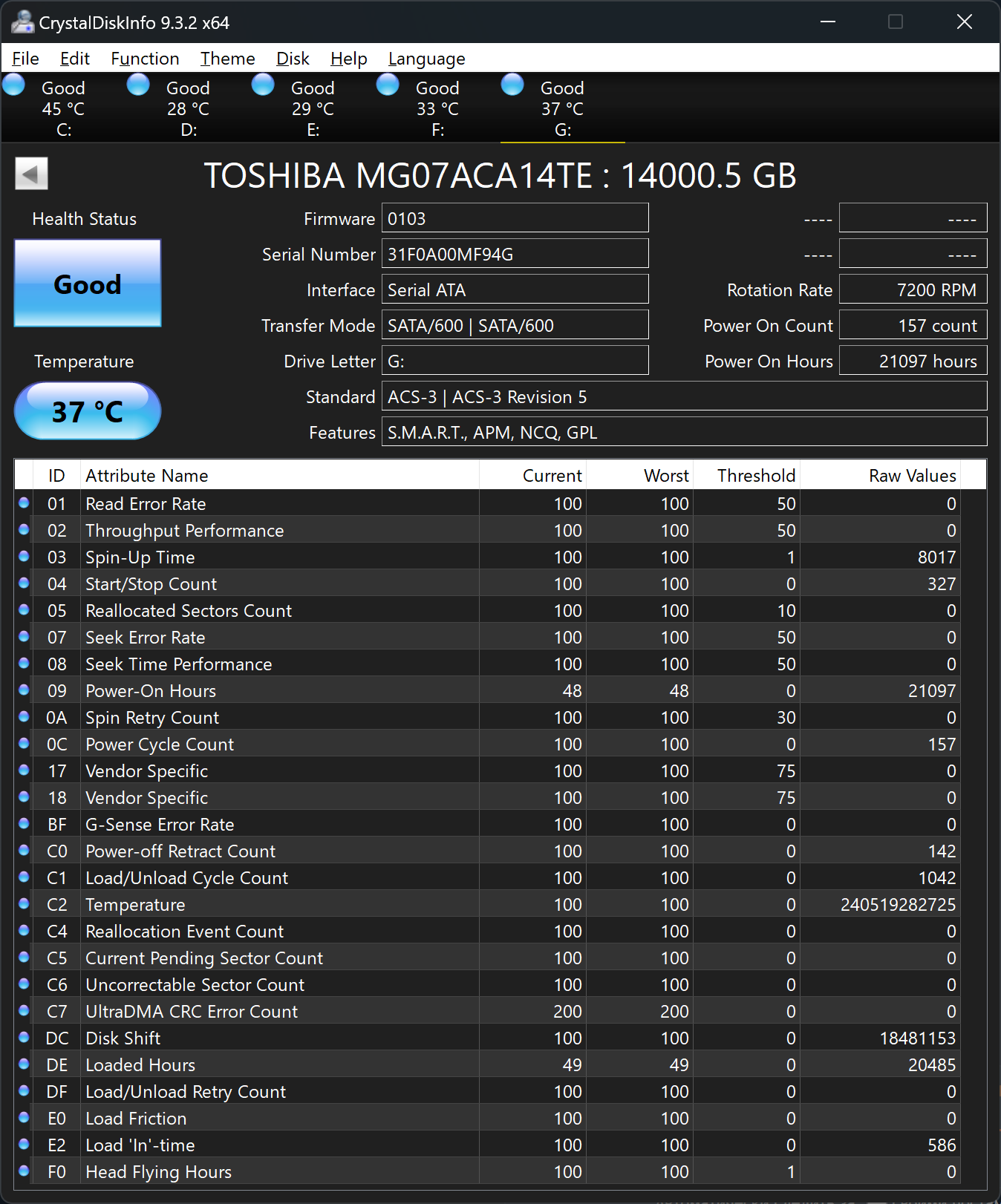Click the Interface field Serial ATA
The width and height of the screenshot is (1001, 1204).
pos(515,289)
